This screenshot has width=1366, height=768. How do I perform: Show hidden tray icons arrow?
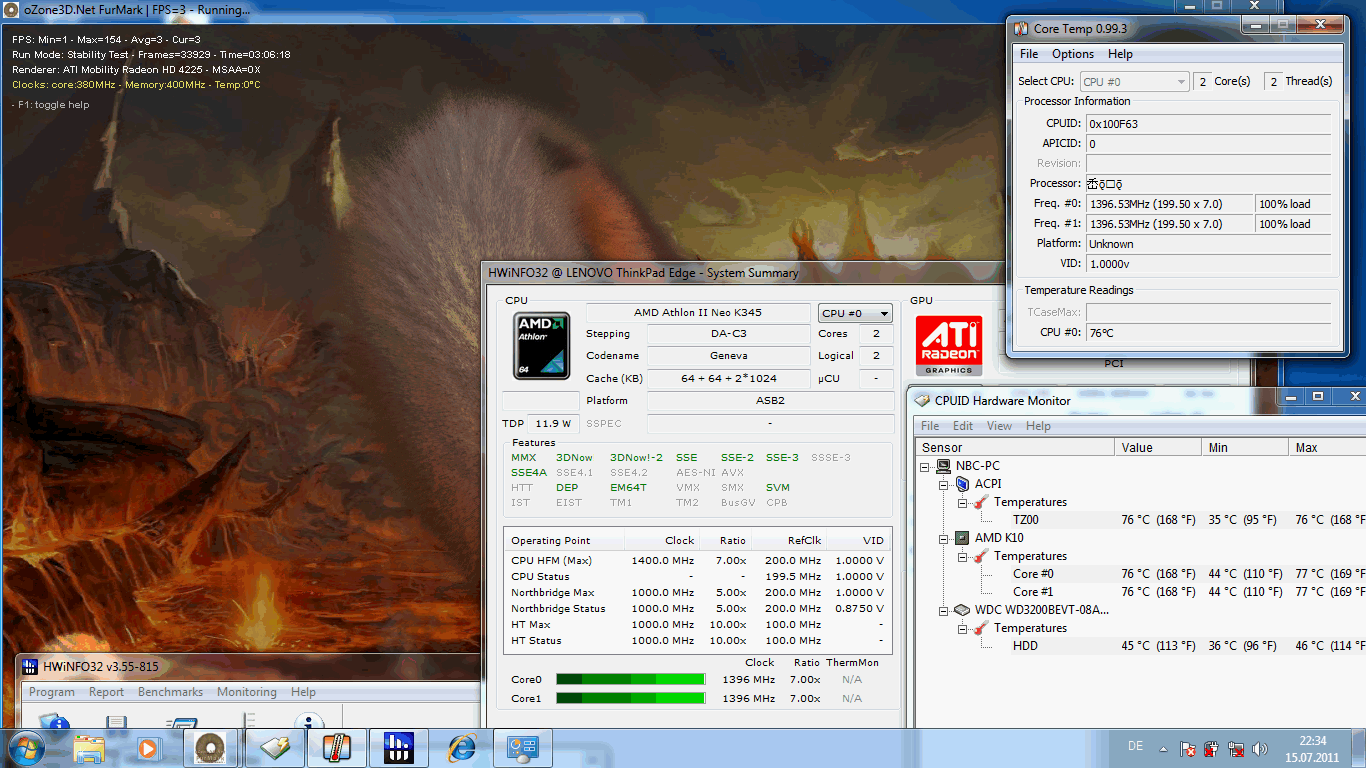click(1163, 748)
